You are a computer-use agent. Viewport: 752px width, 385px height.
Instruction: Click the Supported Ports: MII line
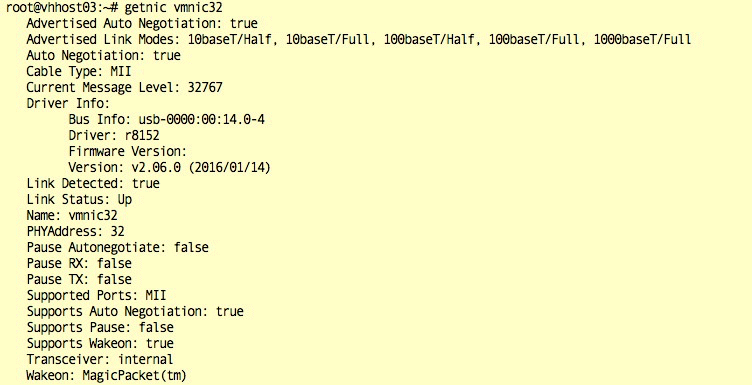point(96,295)
